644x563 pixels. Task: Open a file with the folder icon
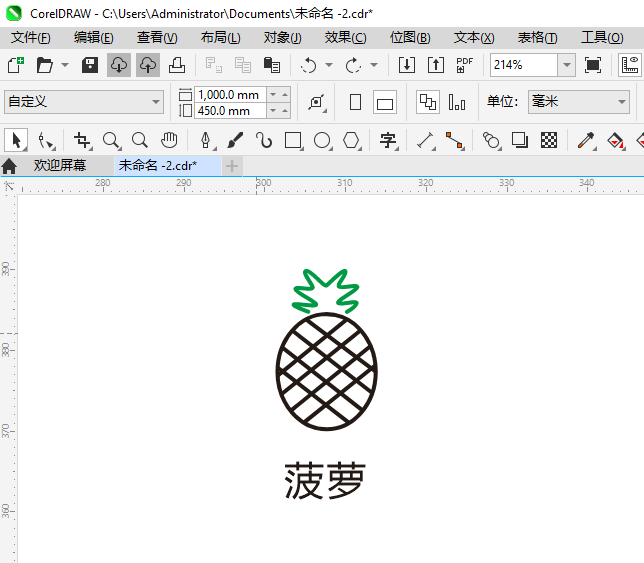pos(44,65)
